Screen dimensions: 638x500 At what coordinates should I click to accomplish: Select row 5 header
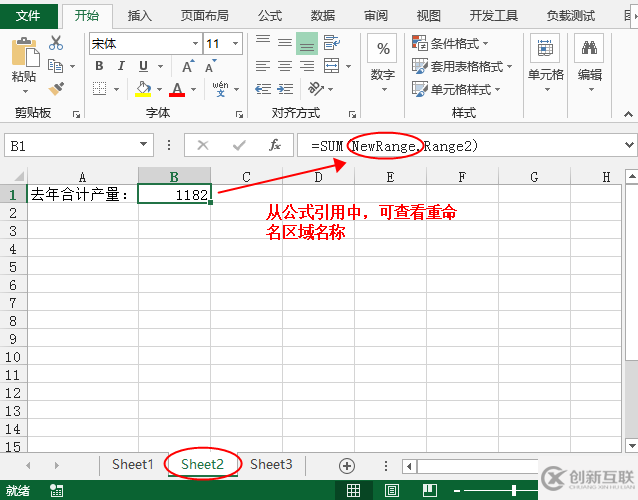(x=13, y=266)
